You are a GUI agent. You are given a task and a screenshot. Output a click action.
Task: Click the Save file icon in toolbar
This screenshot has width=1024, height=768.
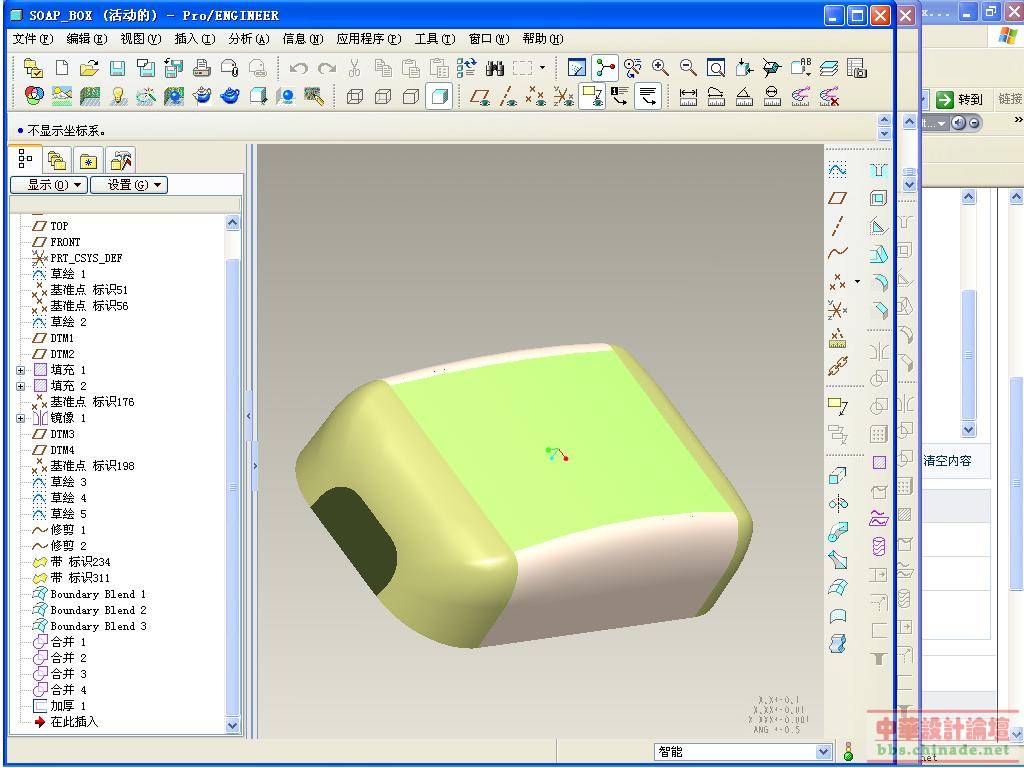pos(117,68)
